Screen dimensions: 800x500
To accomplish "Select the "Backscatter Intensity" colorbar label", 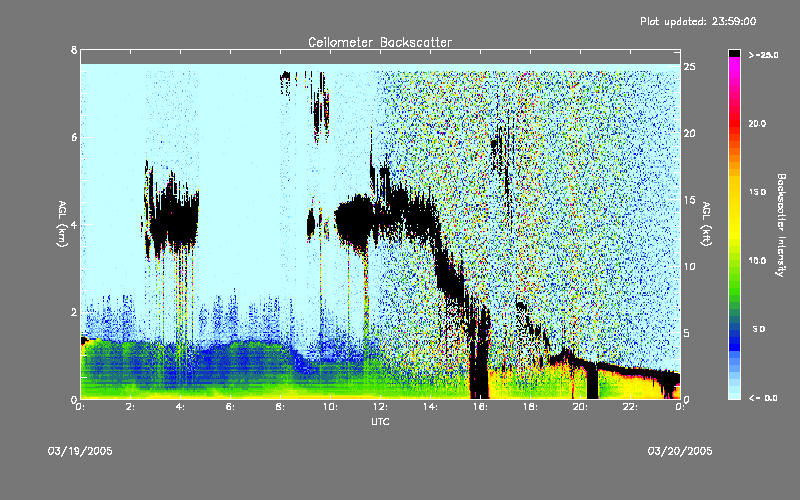I will point(781,225).
